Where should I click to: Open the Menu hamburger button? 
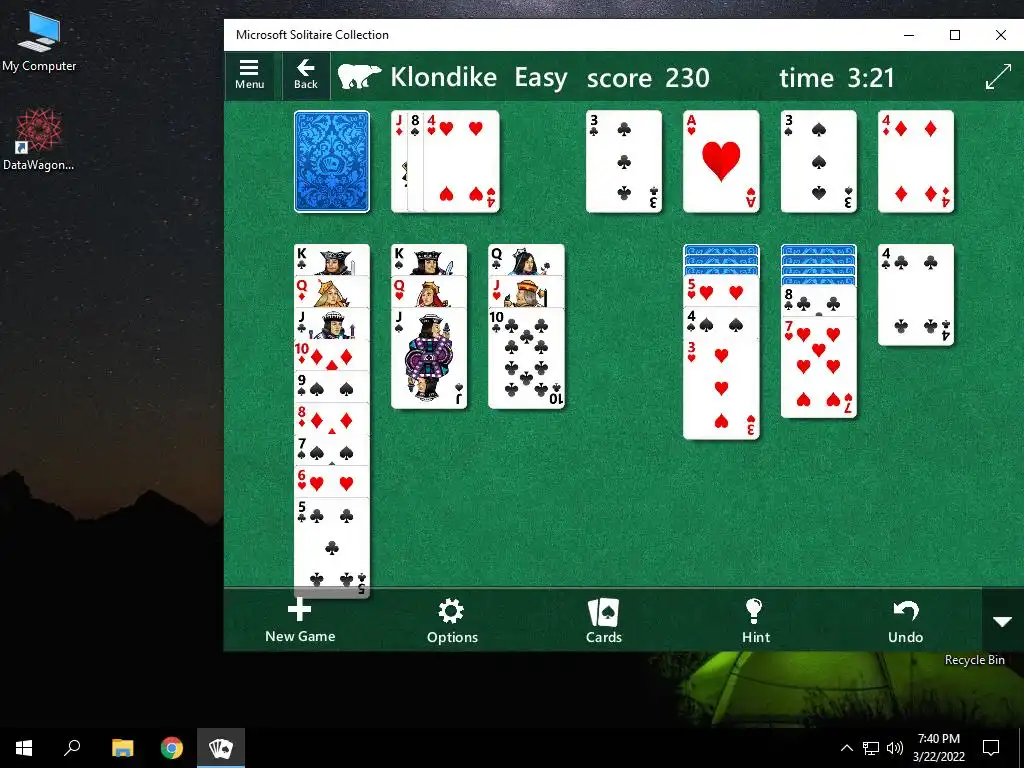(x=249, y=76)
